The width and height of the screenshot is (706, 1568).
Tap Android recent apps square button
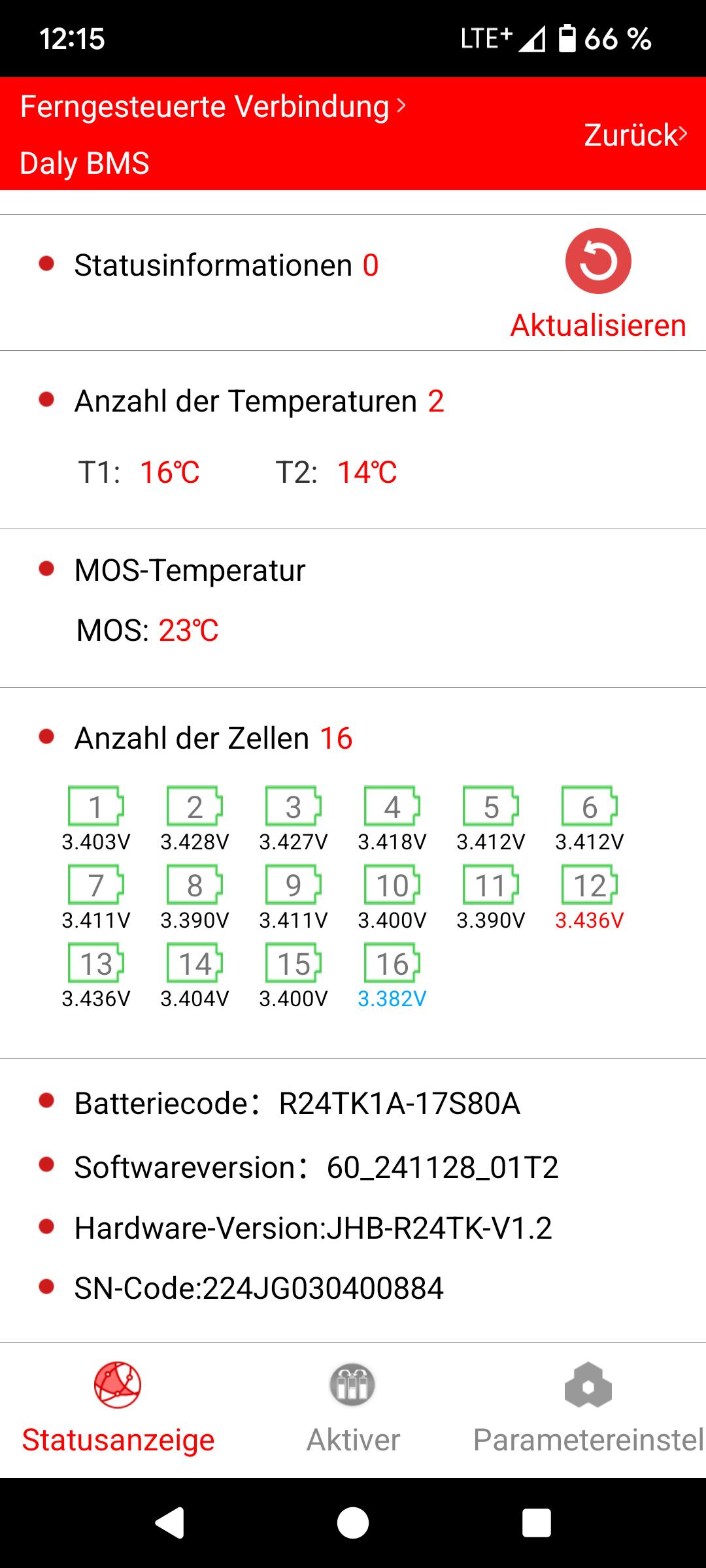[536, 1524]
